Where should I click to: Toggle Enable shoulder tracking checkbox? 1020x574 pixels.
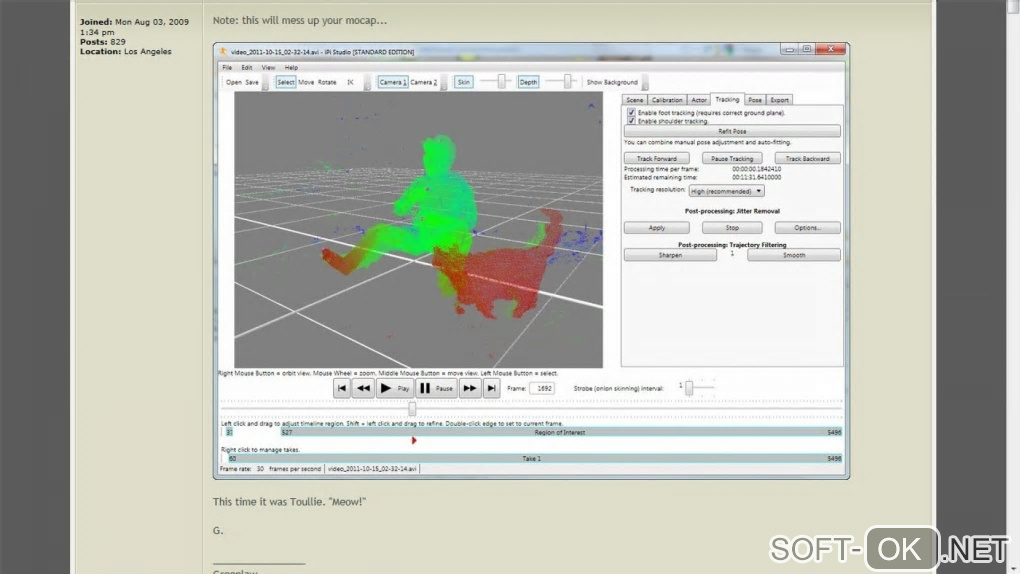click(x=631, y=121)
